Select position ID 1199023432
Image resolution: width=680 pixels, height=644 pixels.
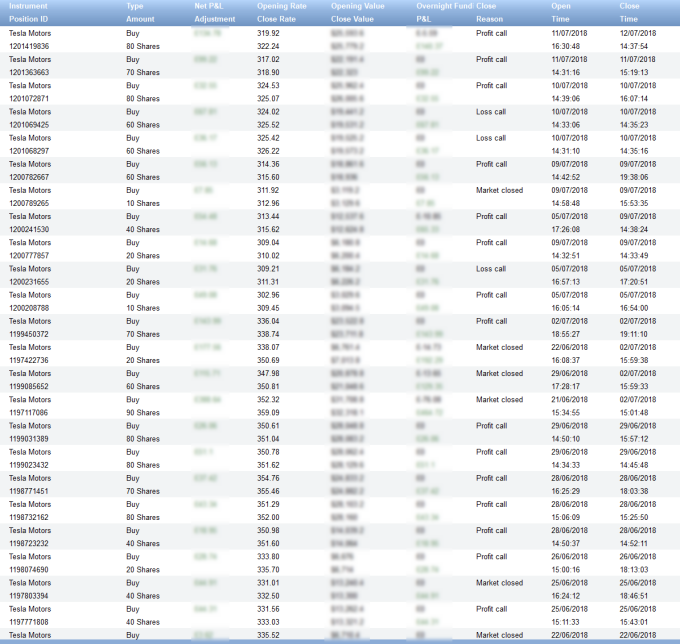29,465
